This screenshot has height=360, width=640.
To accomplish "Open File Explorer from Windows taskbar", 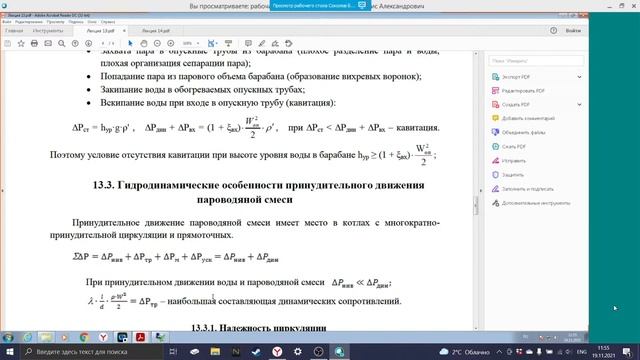I will [215, 352].
